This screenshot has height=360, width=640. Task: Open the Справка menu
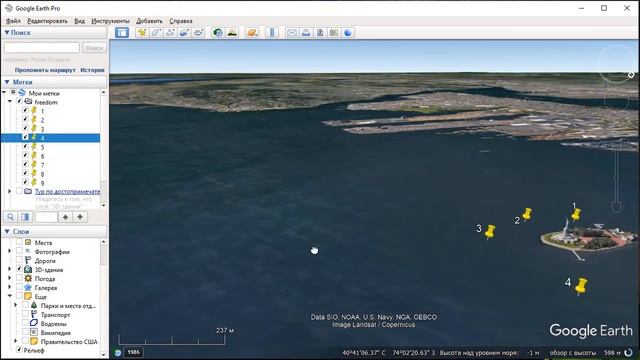[x=181, y=21]
